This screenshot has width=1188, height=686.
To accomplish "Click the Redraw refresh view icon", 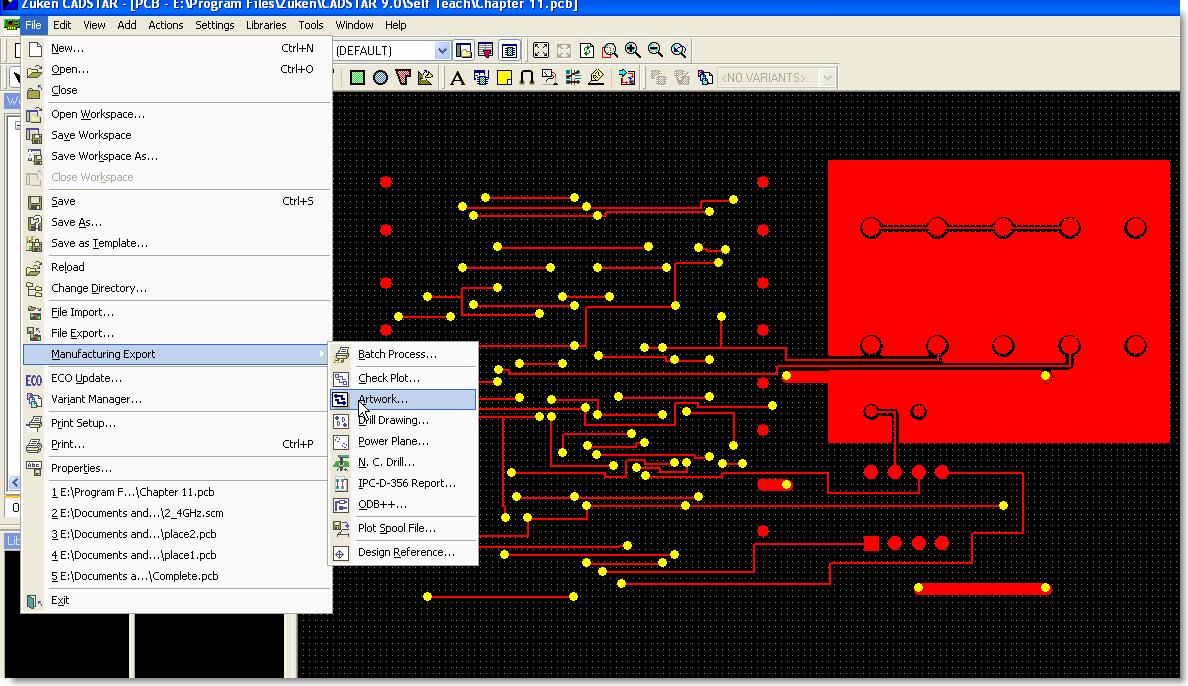I will point(586,50).
